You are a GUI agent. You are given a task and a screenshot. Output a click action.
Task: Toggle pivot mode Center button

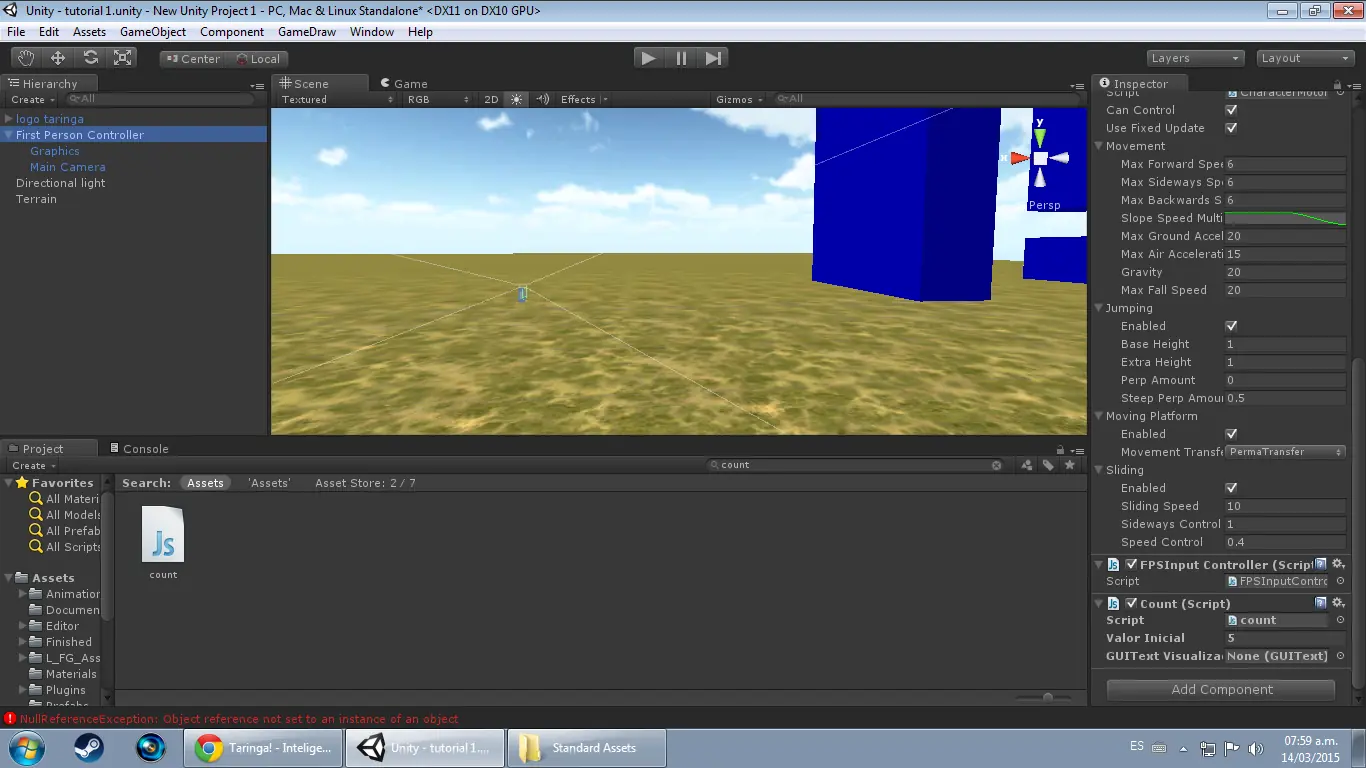point(192,59)
